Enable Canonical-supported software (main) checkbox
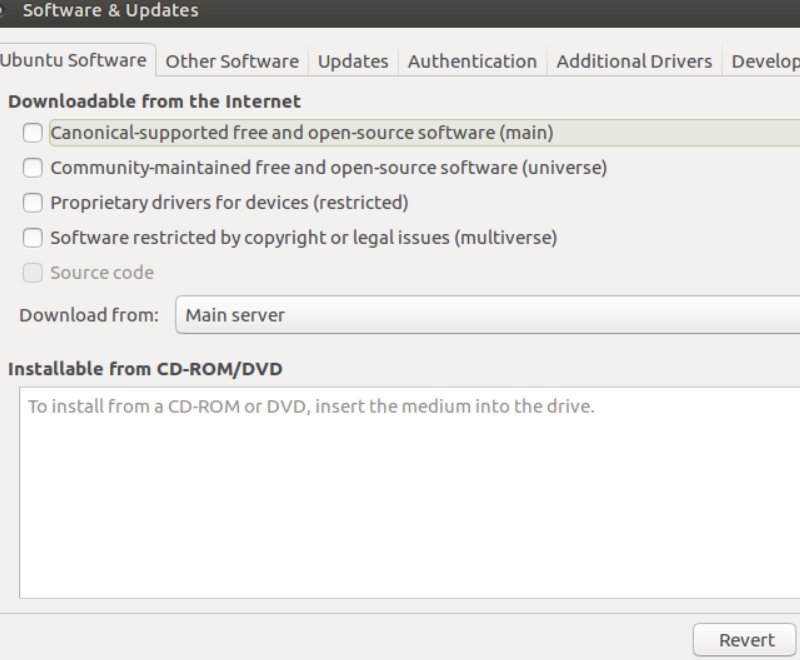Viewport: 800px width, 660px height. pos(33,133)
